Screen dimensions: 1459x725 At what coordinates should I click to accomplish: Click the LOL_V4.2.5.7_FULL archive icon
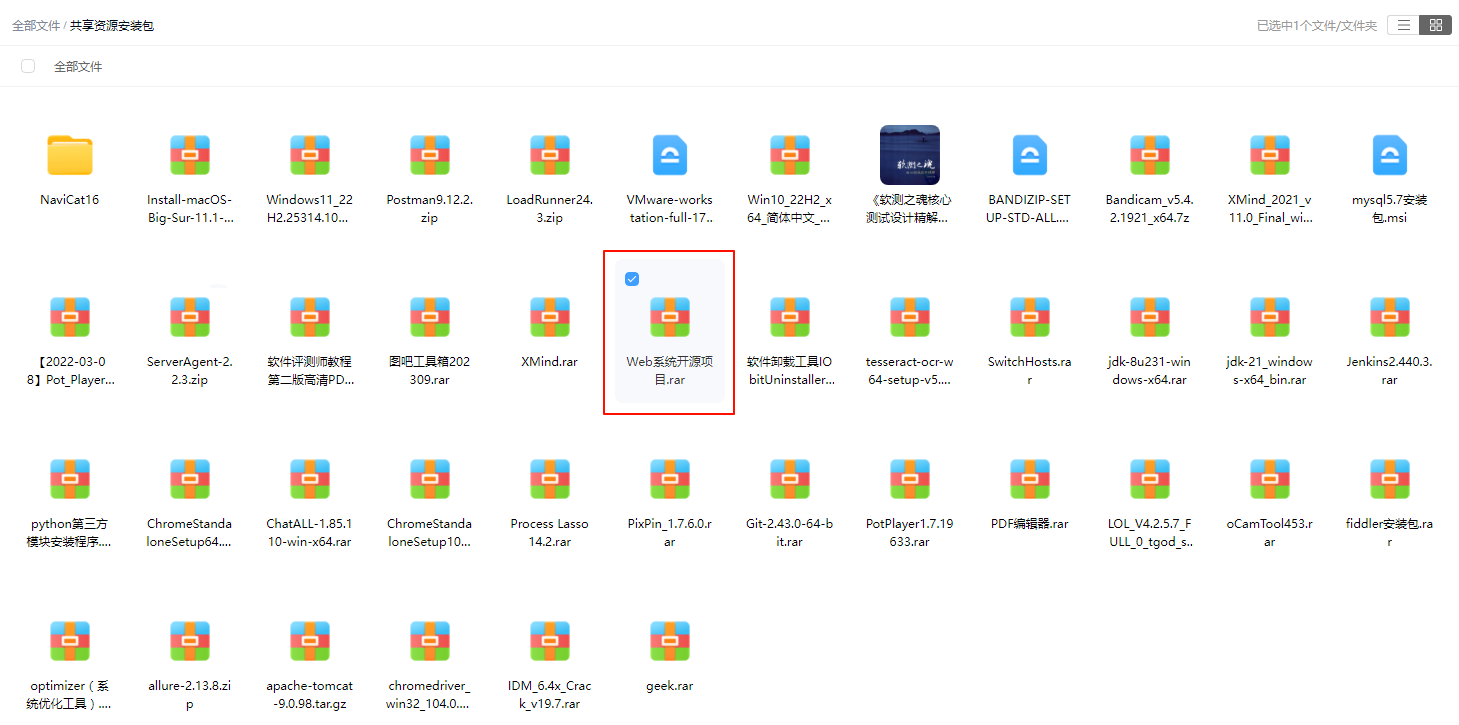tap(1150, 479)
